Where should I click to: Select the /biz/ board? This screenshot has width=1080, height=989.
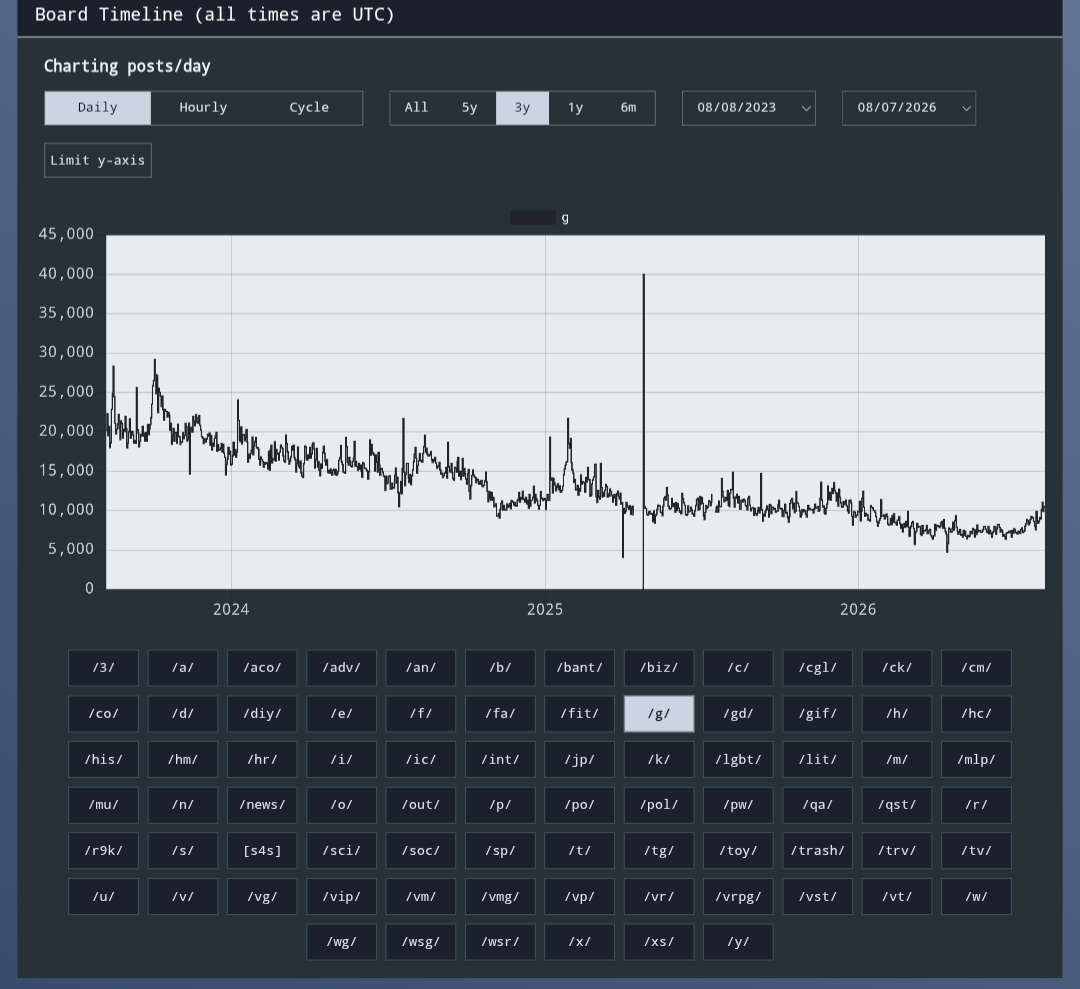(659, 668)
